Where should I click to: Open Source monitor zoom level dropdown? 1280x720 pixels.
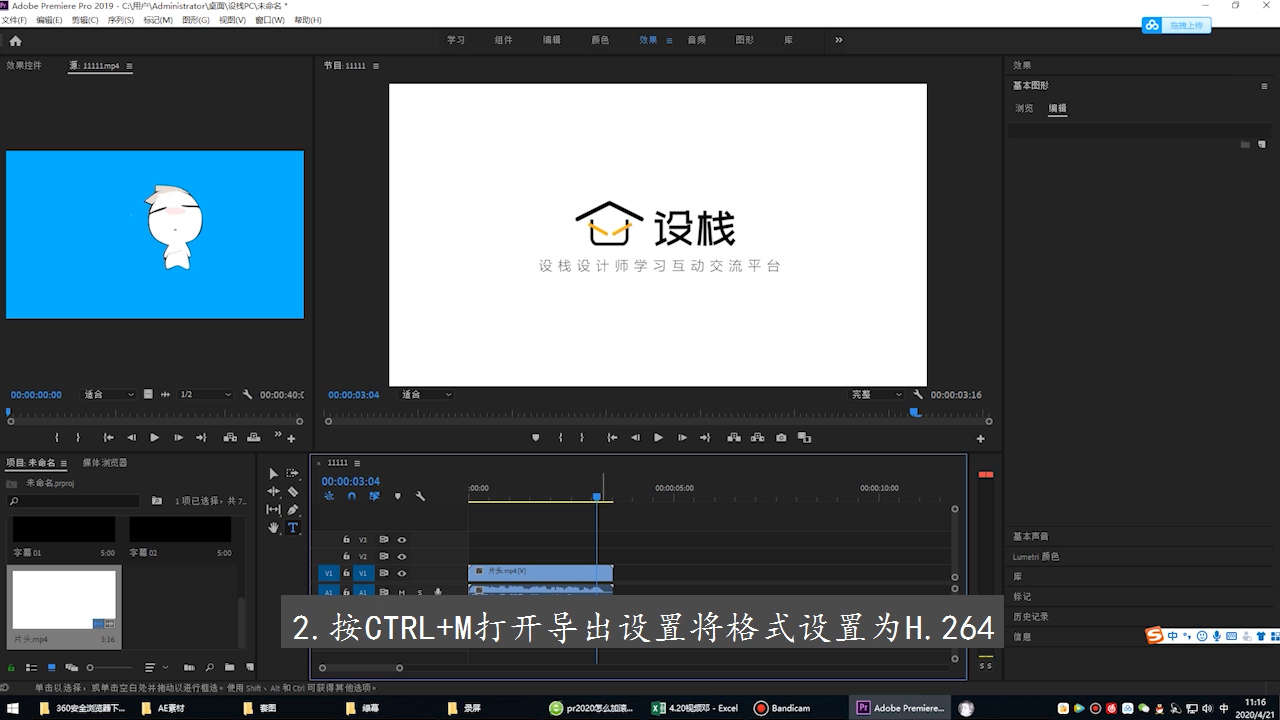(109, 394)
